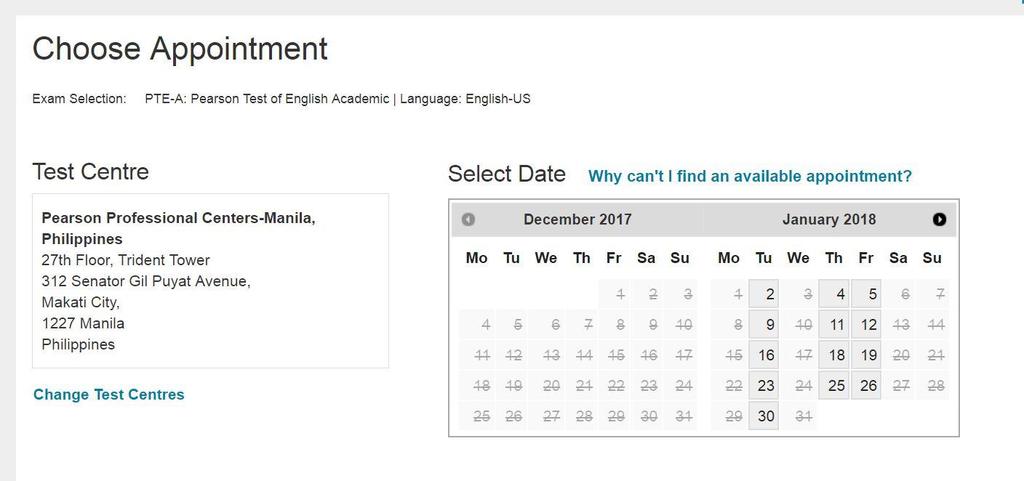Click the Pearson Professional Centers-Manila address box
This screenshot has width=1024, height=481.
pyautogui.click(x=210, y=281)
